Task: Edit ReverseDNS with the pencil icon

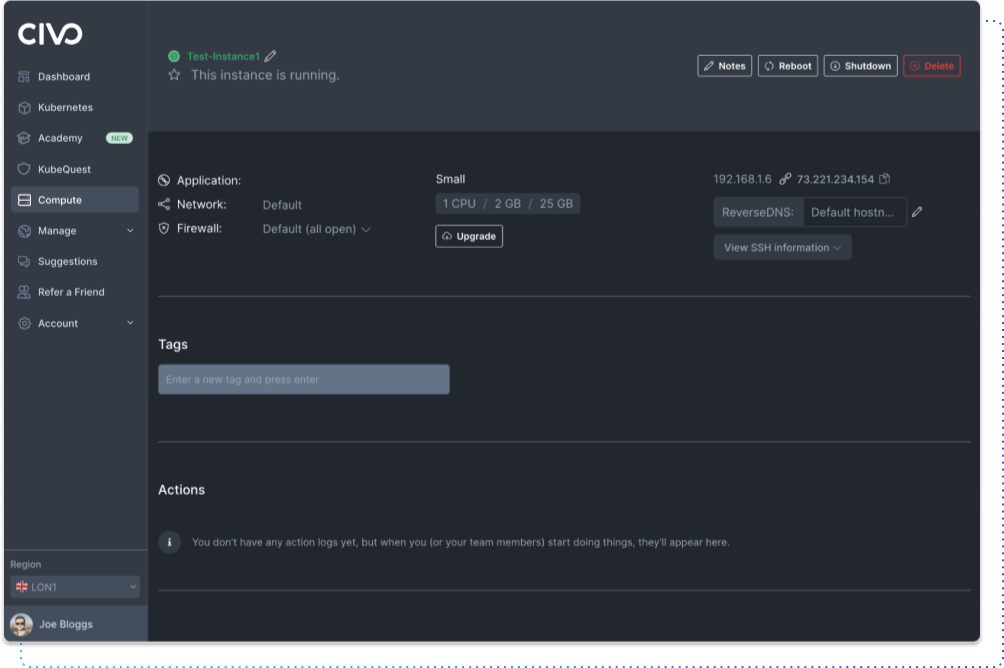Action: click(917, 212)
